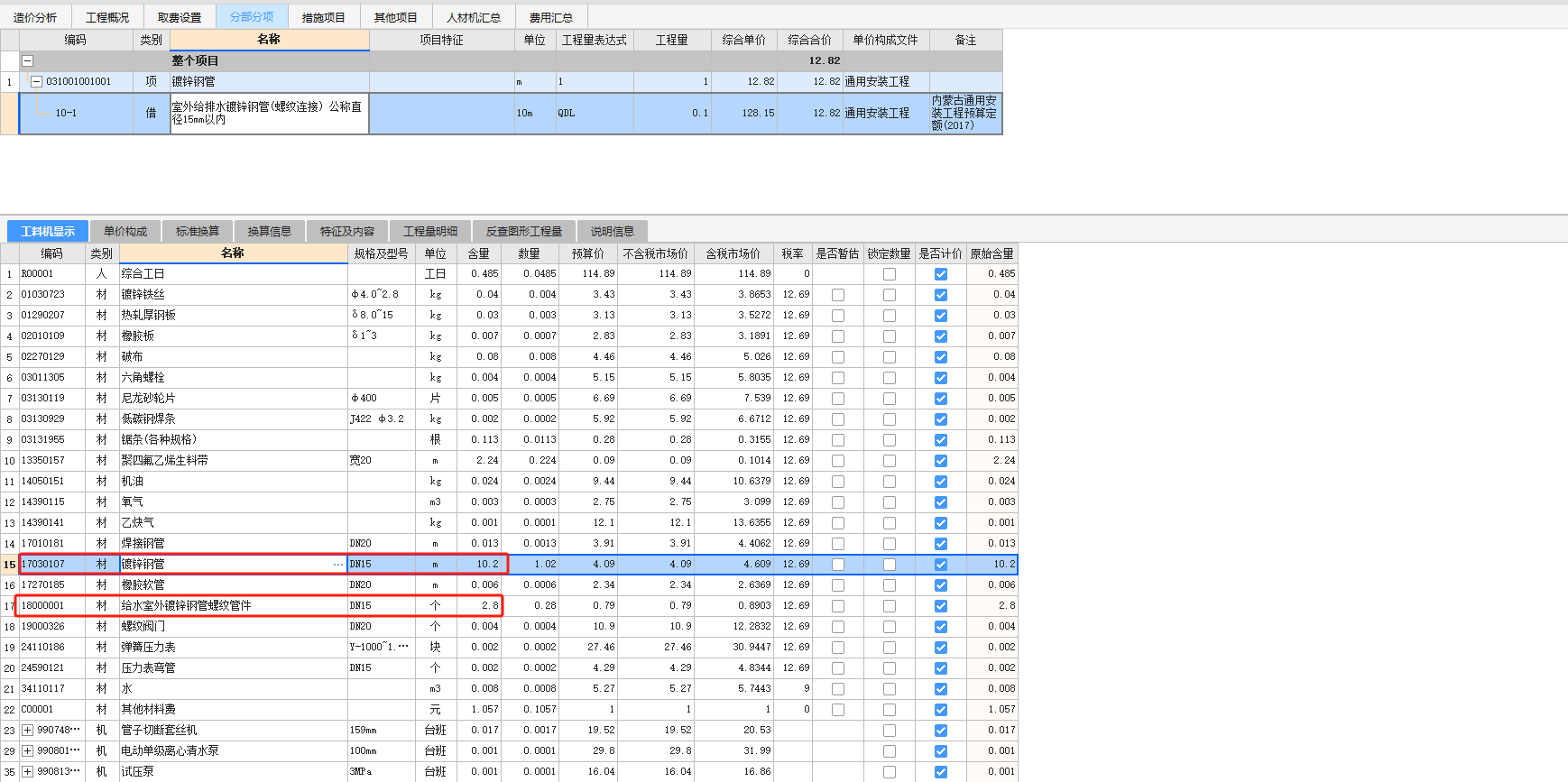
Task: Uncheck 是否计价 for 其他材料费
Action: (x=941, y=710)
